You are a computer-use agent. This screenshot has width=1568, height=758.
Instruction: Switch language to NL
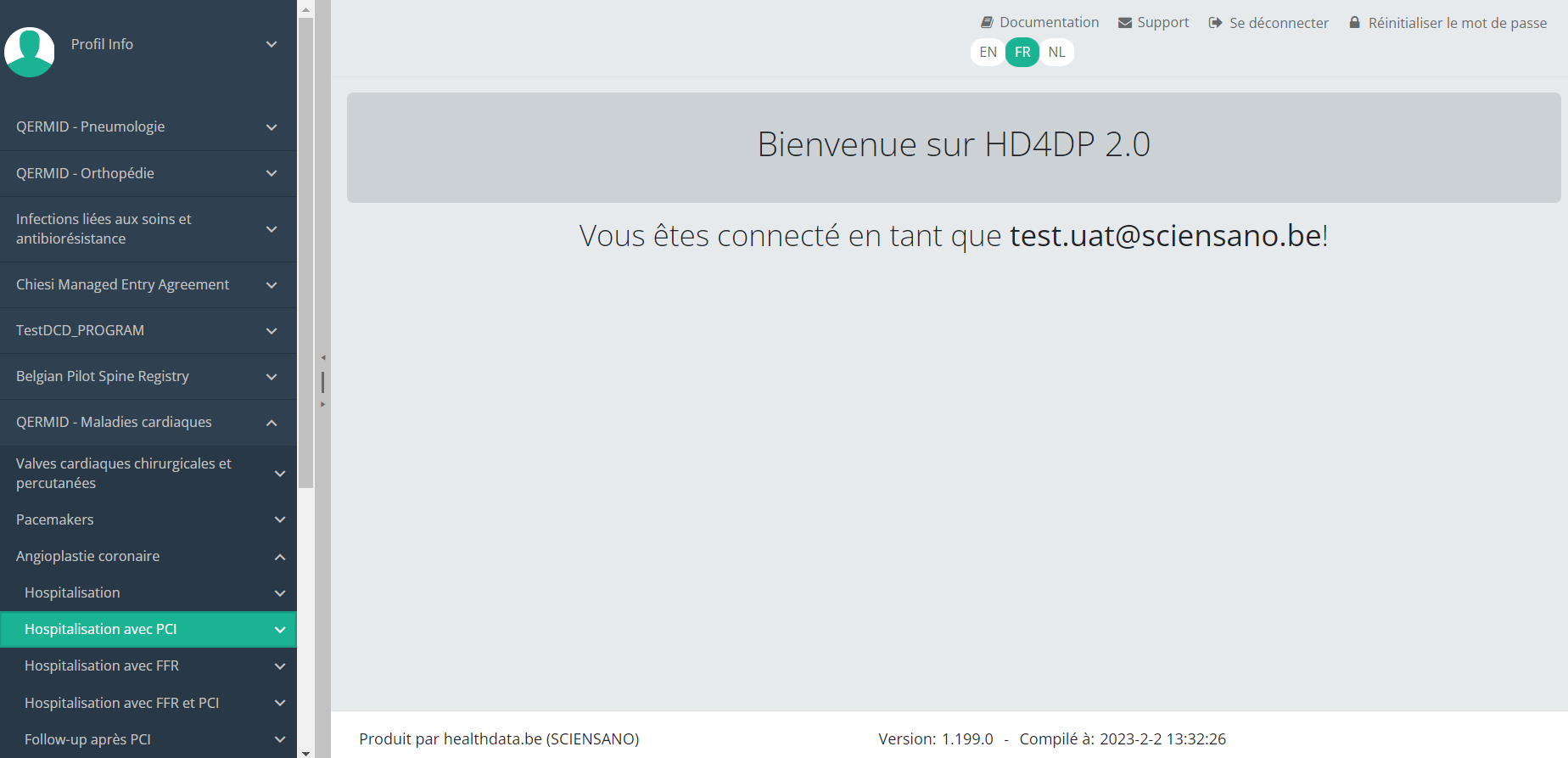click(x=1056, y=52)
